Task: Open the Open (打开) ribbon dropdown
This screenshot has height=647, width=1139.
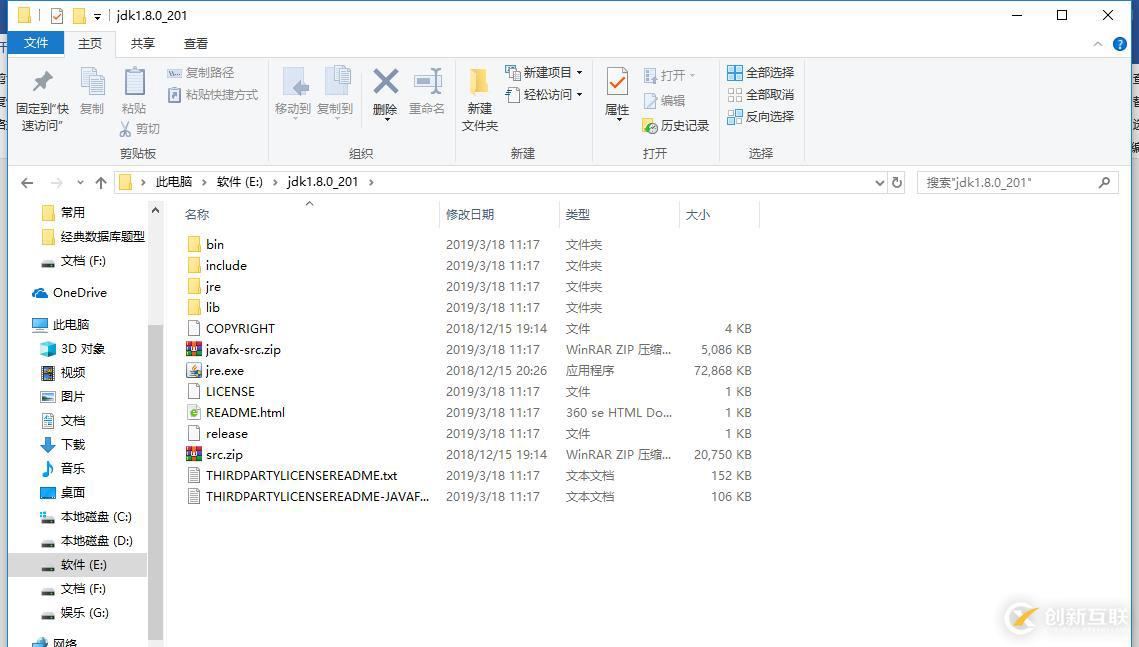Action: pyautogui.click(x=669, y=76)
